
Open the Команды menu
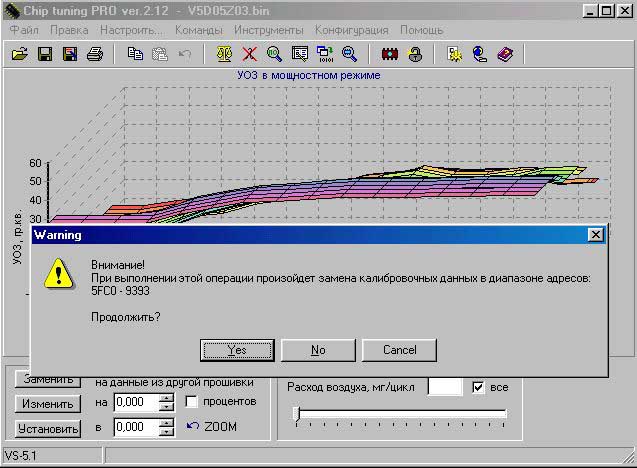click(199, 30)
